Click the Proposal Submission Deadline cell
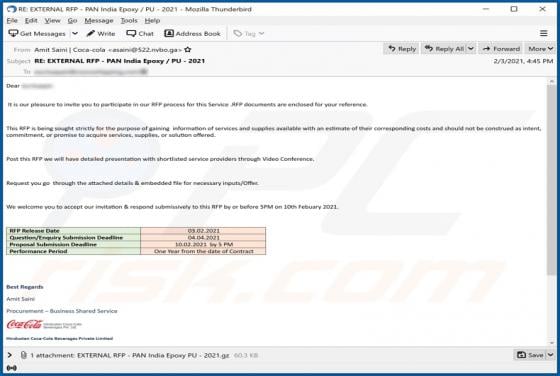Screen dimensions: 560x376 coord(74,244)
